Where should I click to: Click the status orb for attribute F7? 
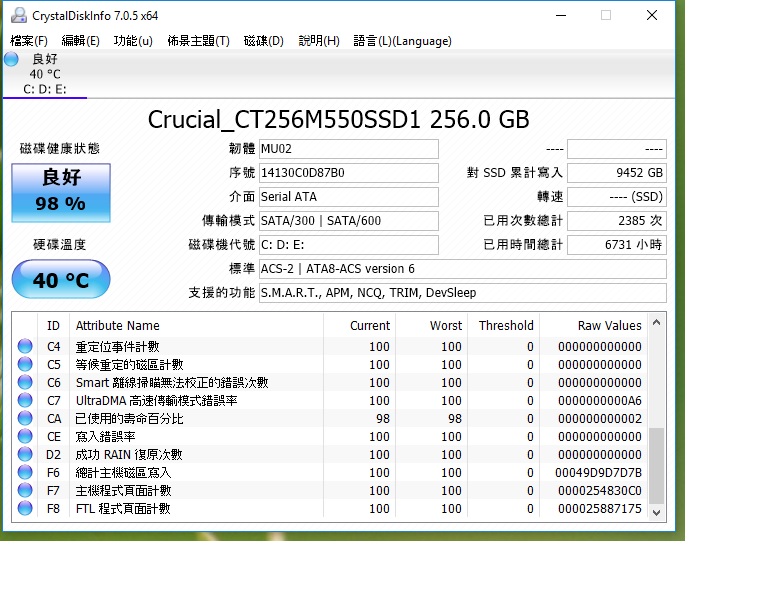25,490
